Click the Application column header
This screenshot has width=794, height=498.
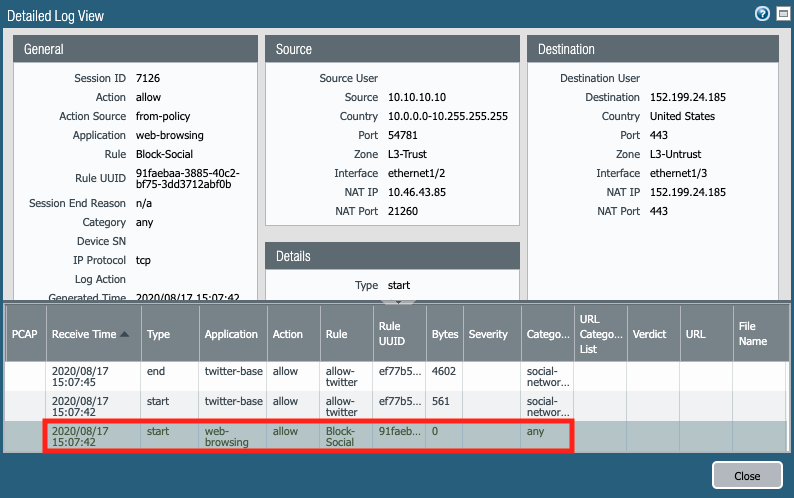(x=231, y=335)
